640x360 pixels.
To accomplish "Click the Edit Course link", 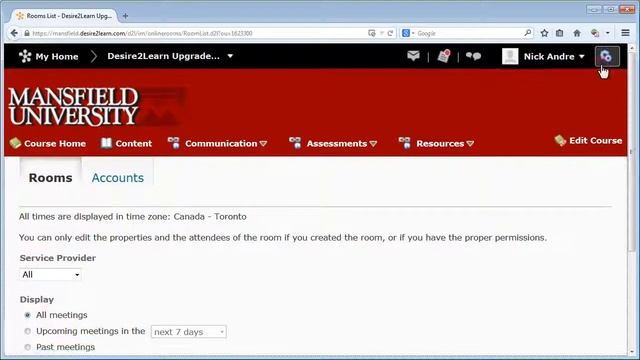I will (596, 140).
